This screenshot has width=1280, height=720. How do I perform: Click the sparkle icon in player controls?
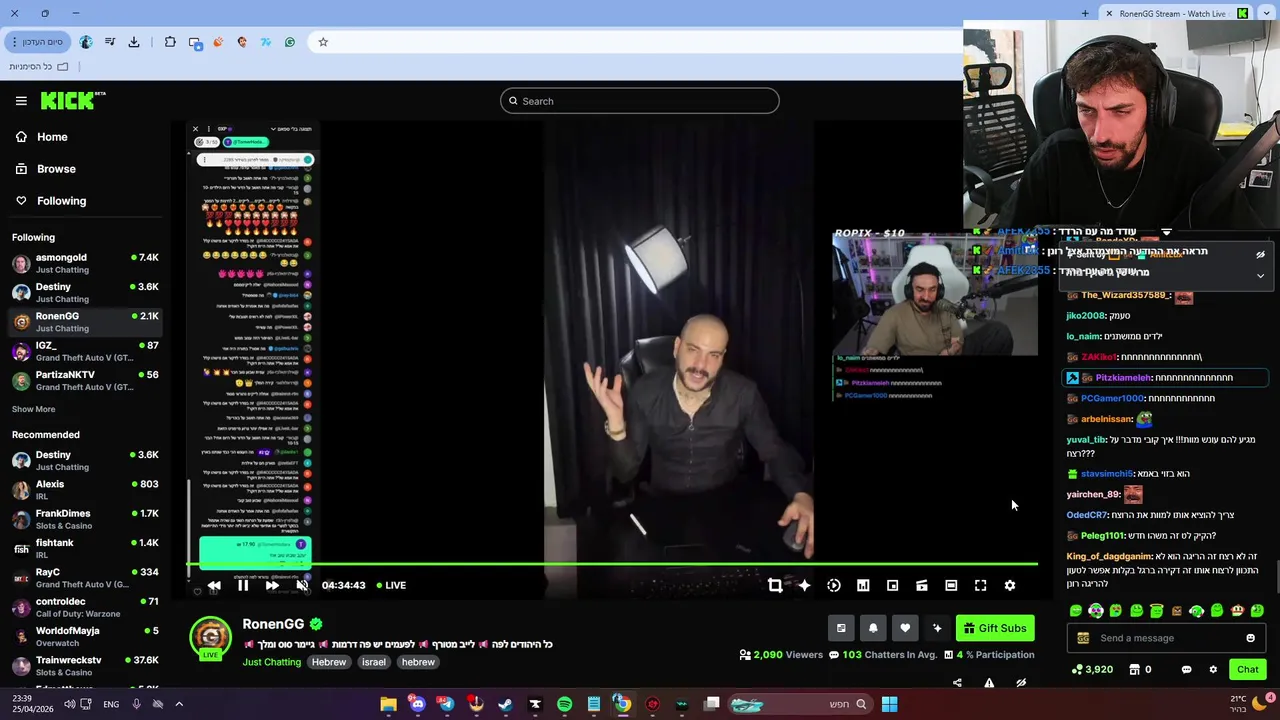click(804, 586)
